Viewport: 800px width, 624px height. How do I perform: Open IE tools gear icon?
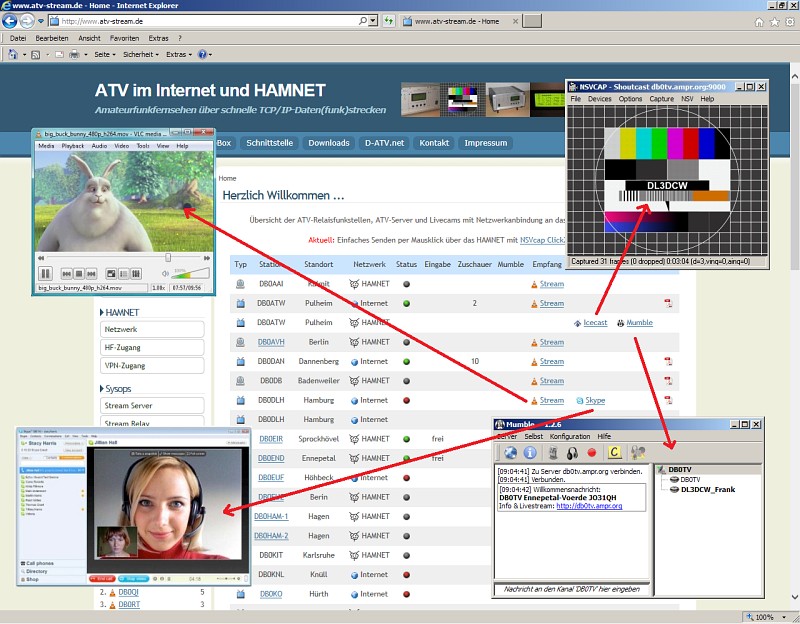790,21
